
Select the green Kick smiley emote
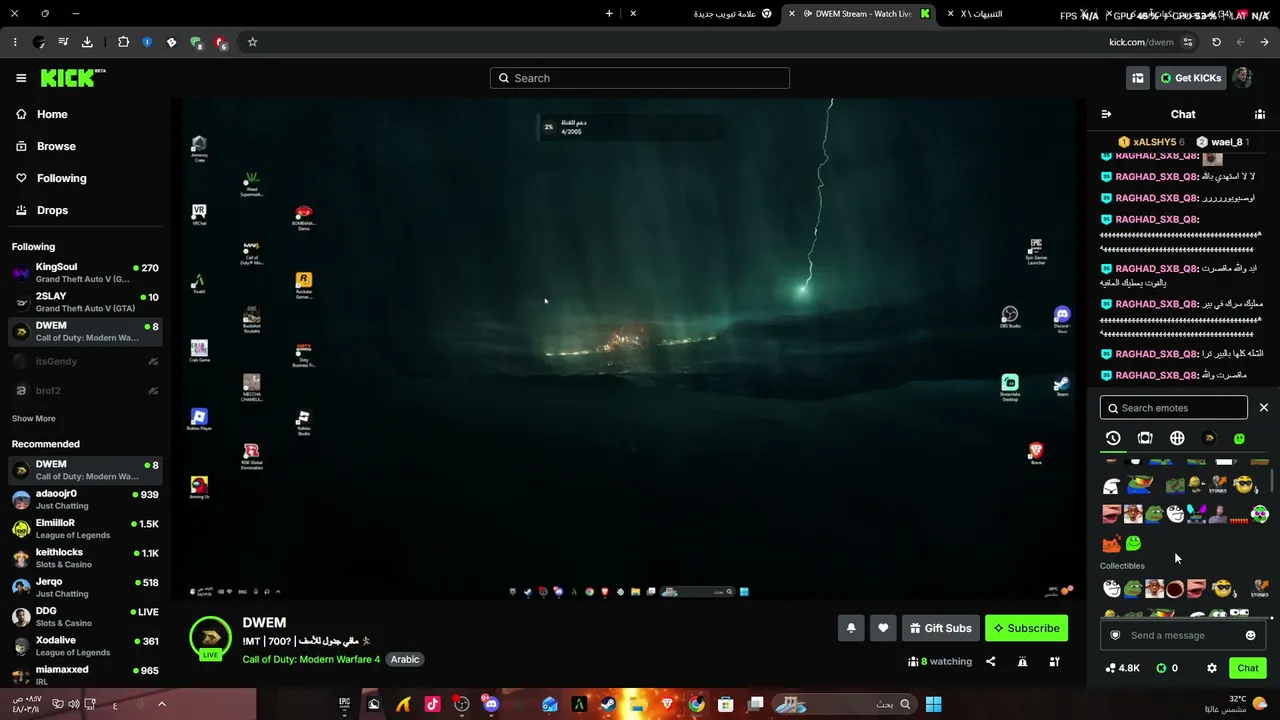(x=1133, y=543)
